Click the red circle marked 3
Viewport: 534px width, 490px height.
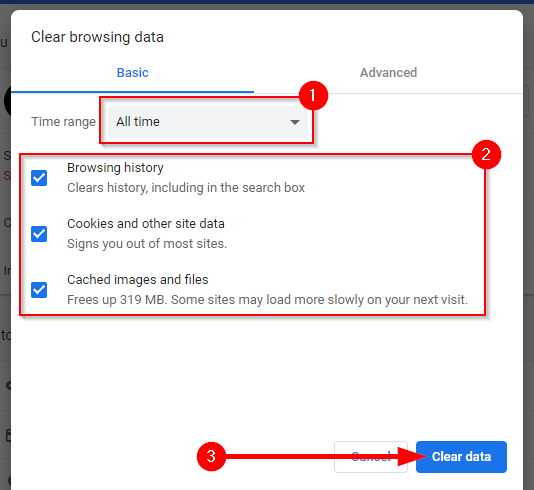pos(211,457)
